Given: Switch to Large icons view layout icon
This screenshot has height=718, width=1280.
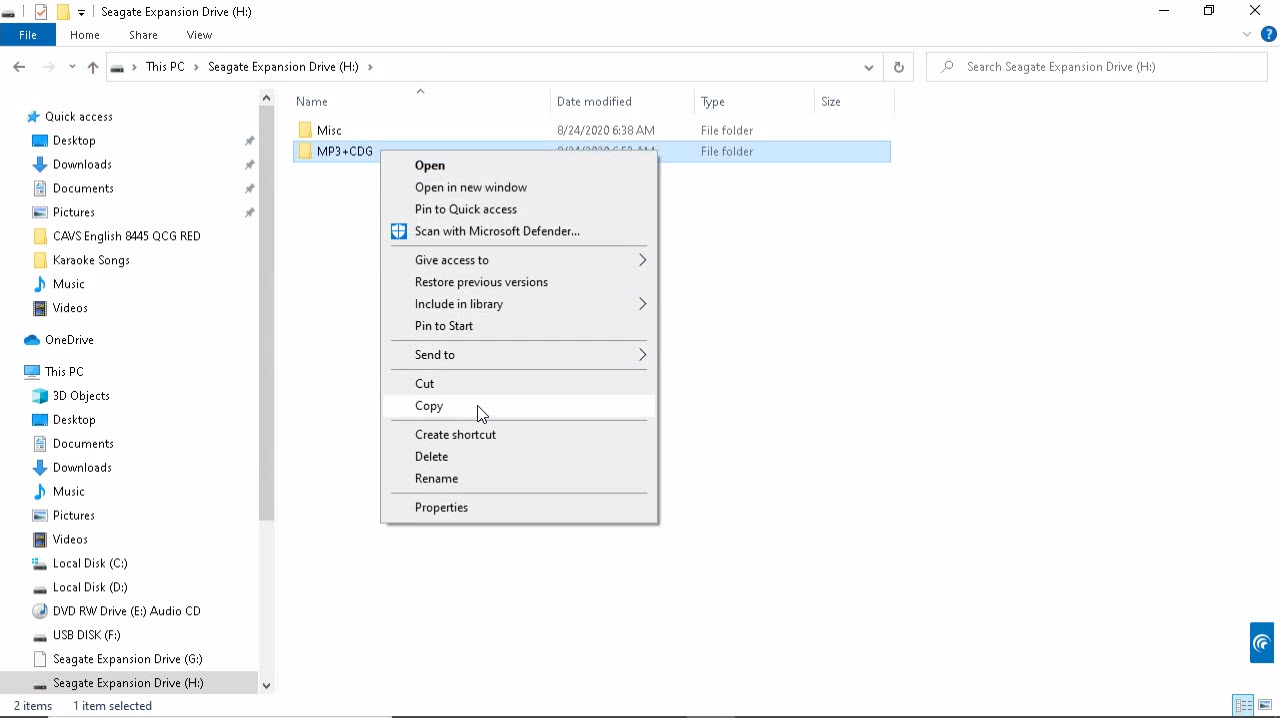Looking at the screenshot, I should click(1265, 706).
